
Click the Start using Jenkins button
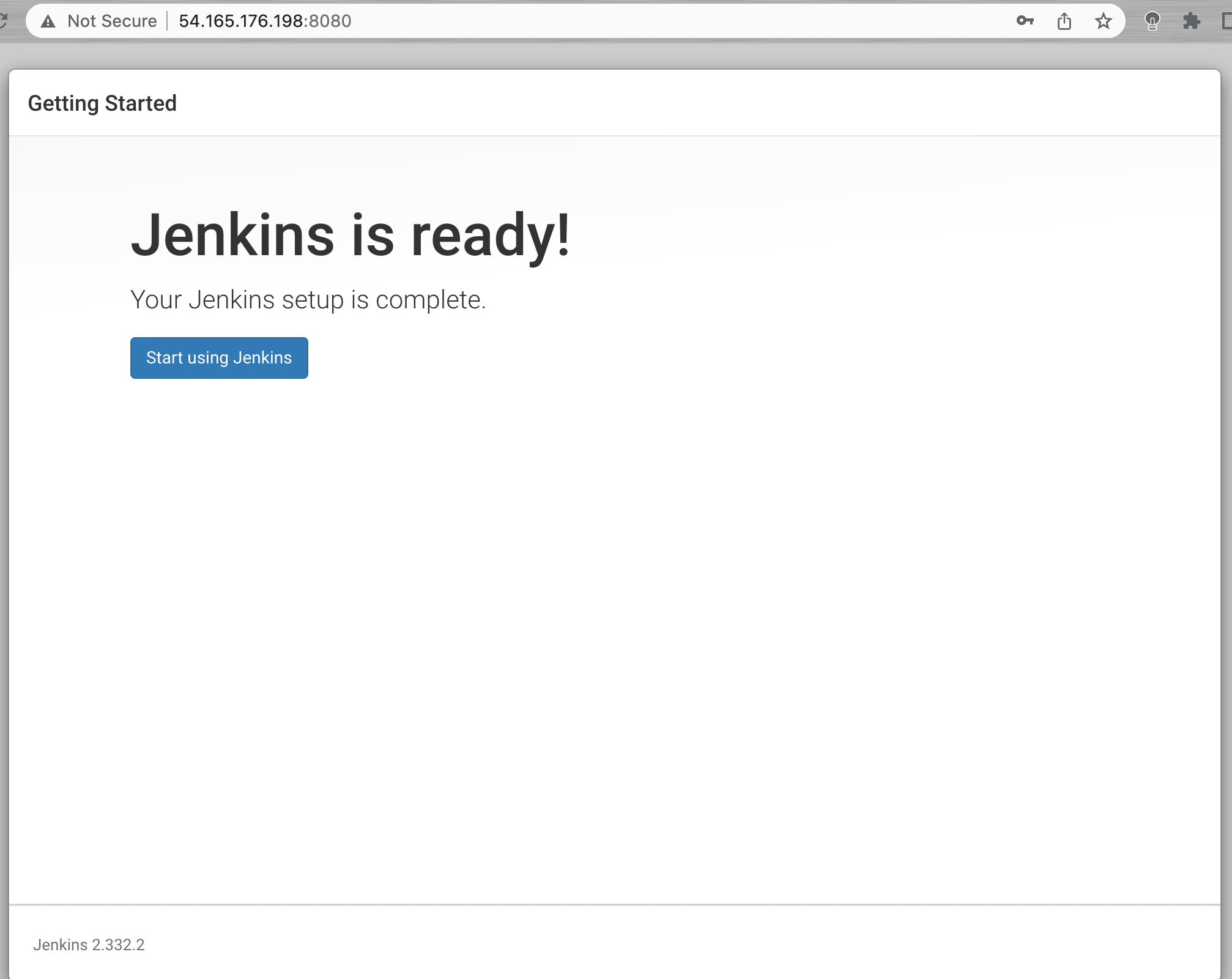(219, 358)
